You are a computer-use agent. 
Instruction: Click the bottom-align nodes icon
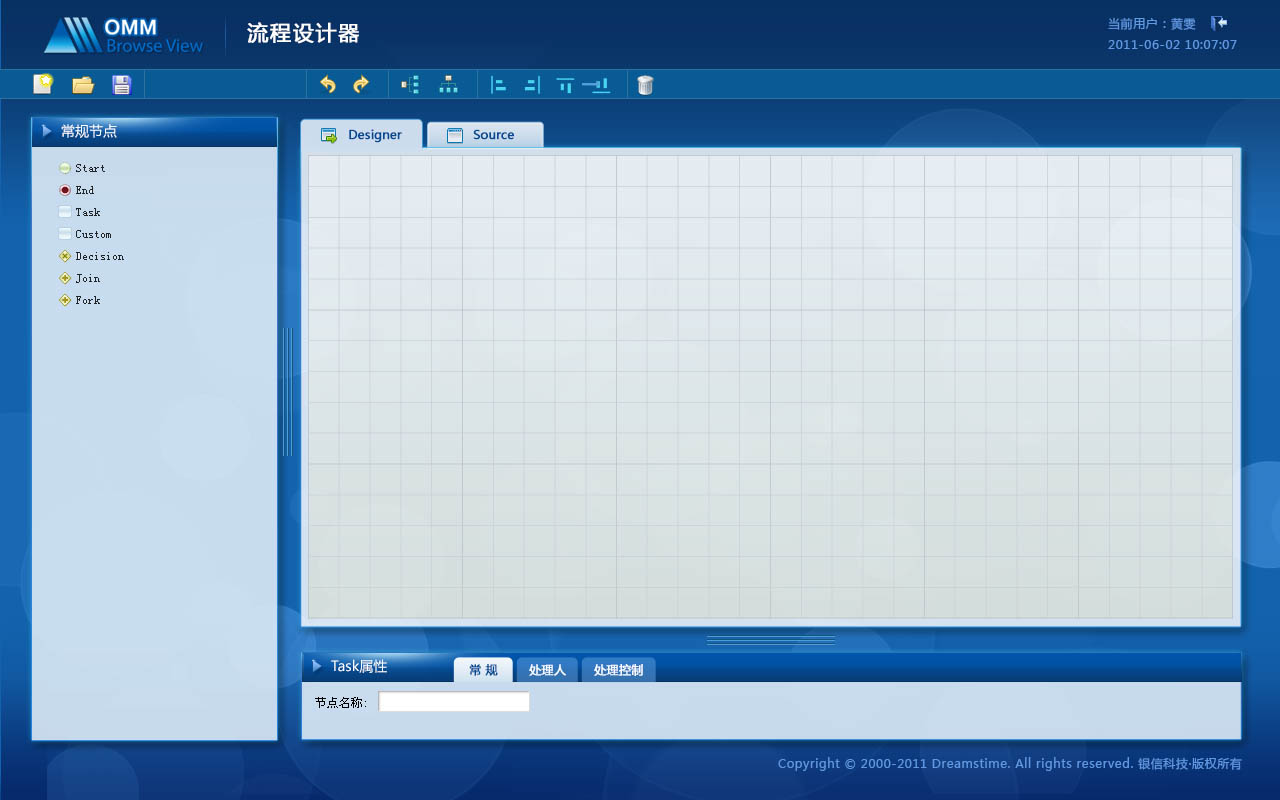coord(597,84)
